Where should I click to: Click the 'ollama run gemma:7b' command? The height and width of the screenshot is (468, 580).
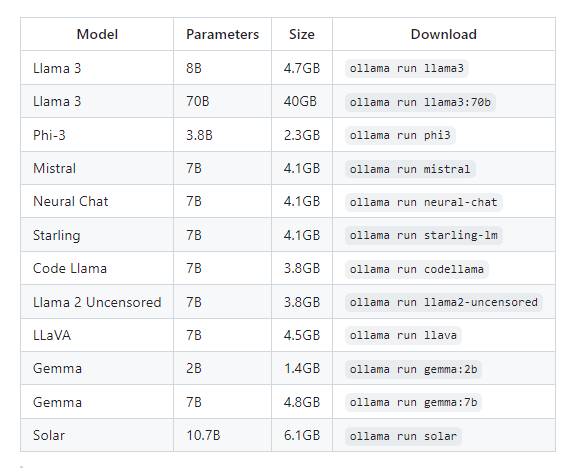pos(413,402)
